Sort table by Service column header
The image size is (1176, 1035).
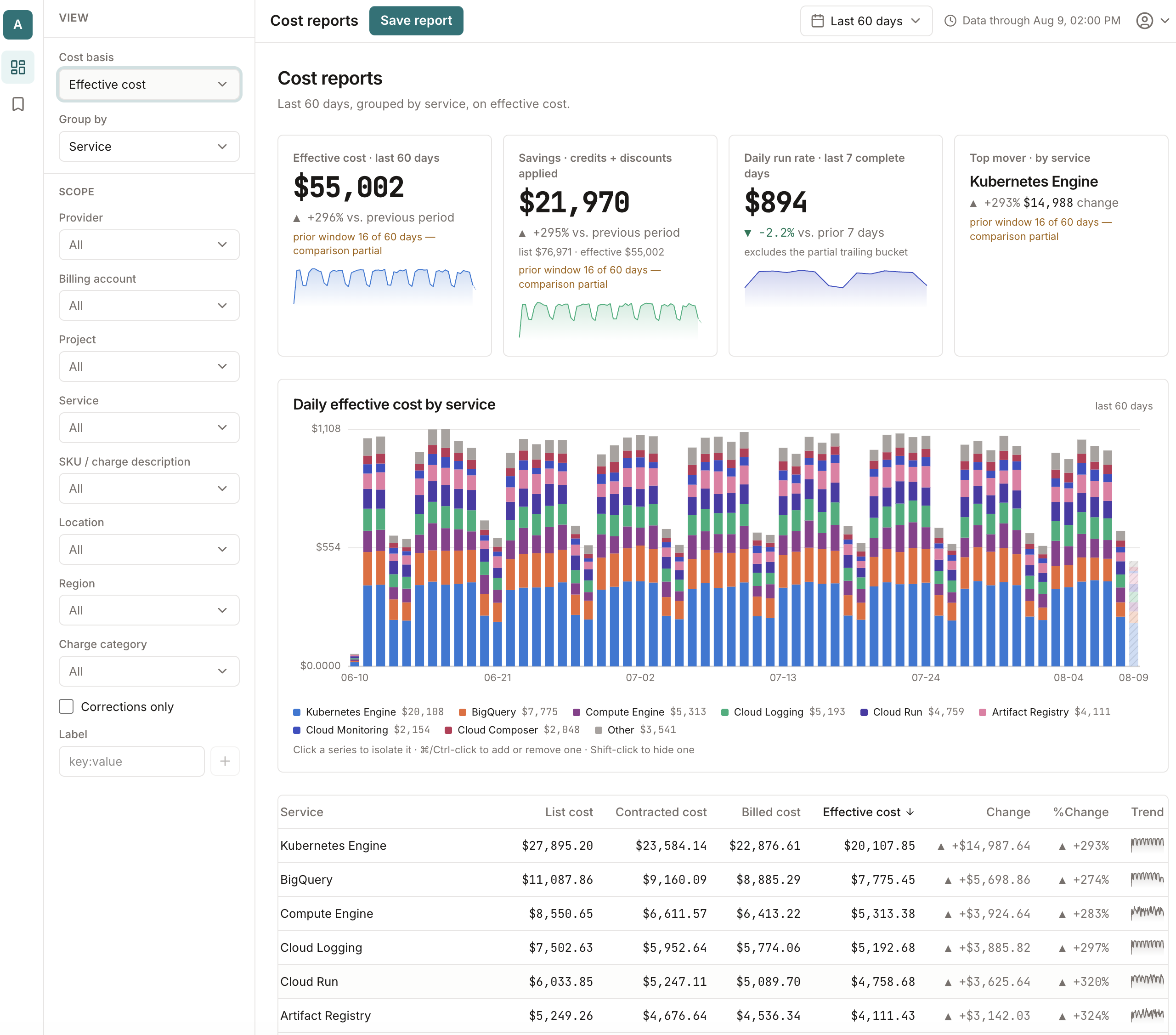point(301,812)
